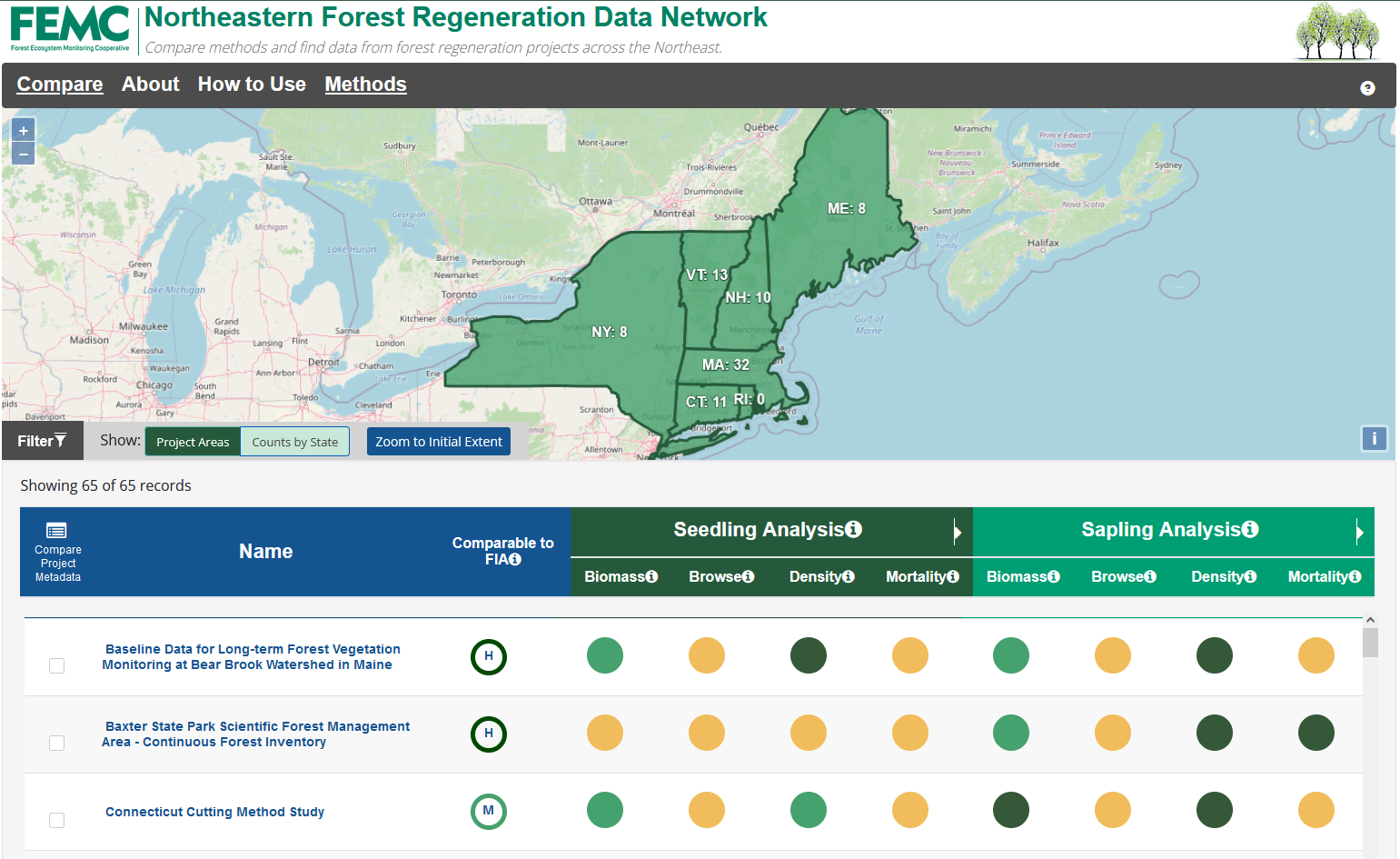Viewport: 1400px width, 859px height.
Task: Expand Seedling Analysis columns with arrow
Action: tap(958, 532)
